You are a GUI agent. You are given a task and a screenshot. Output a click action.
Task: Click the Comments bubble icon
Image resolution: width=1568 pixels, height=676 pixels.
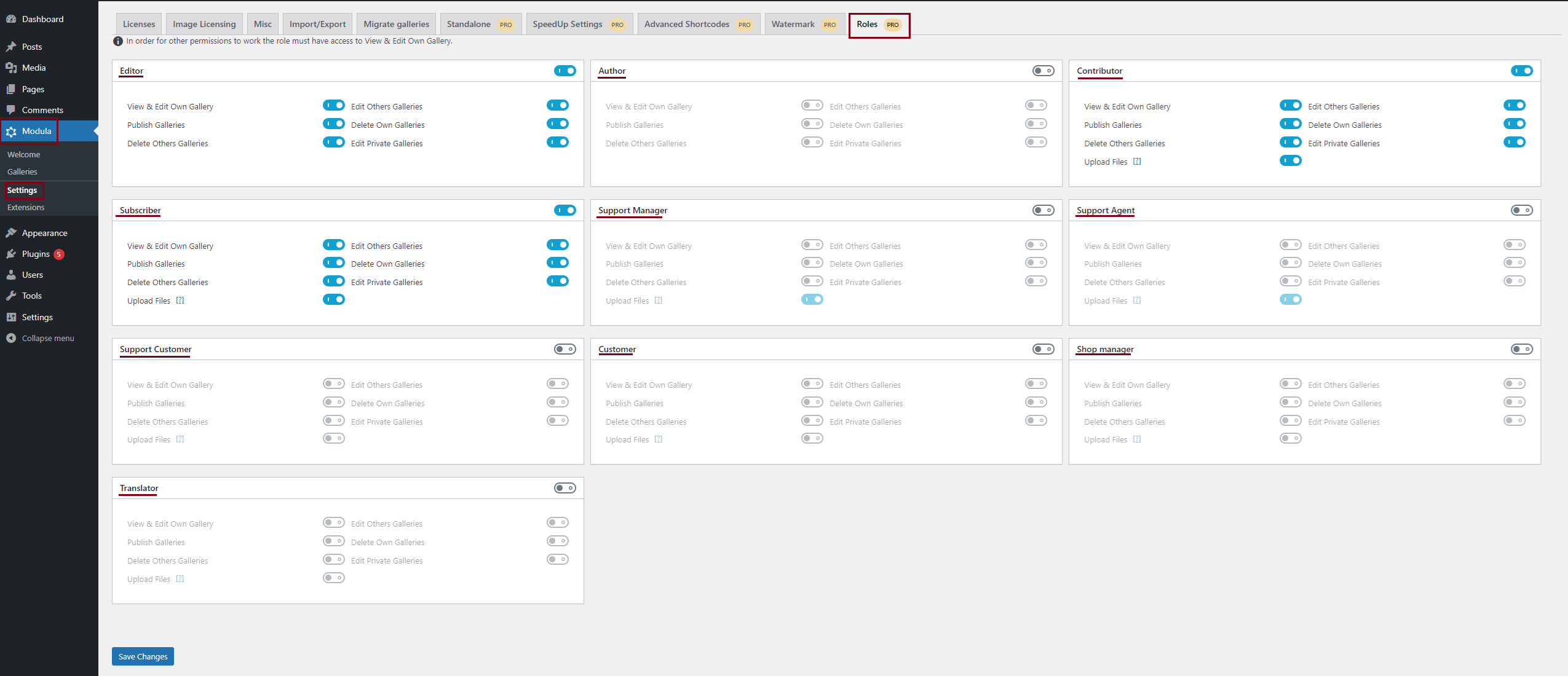(x=11, y=110)
